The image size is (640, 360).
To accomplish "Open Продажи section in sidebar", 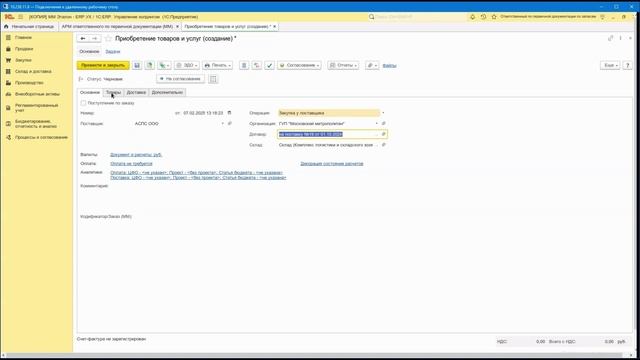I will pos(24,49).
